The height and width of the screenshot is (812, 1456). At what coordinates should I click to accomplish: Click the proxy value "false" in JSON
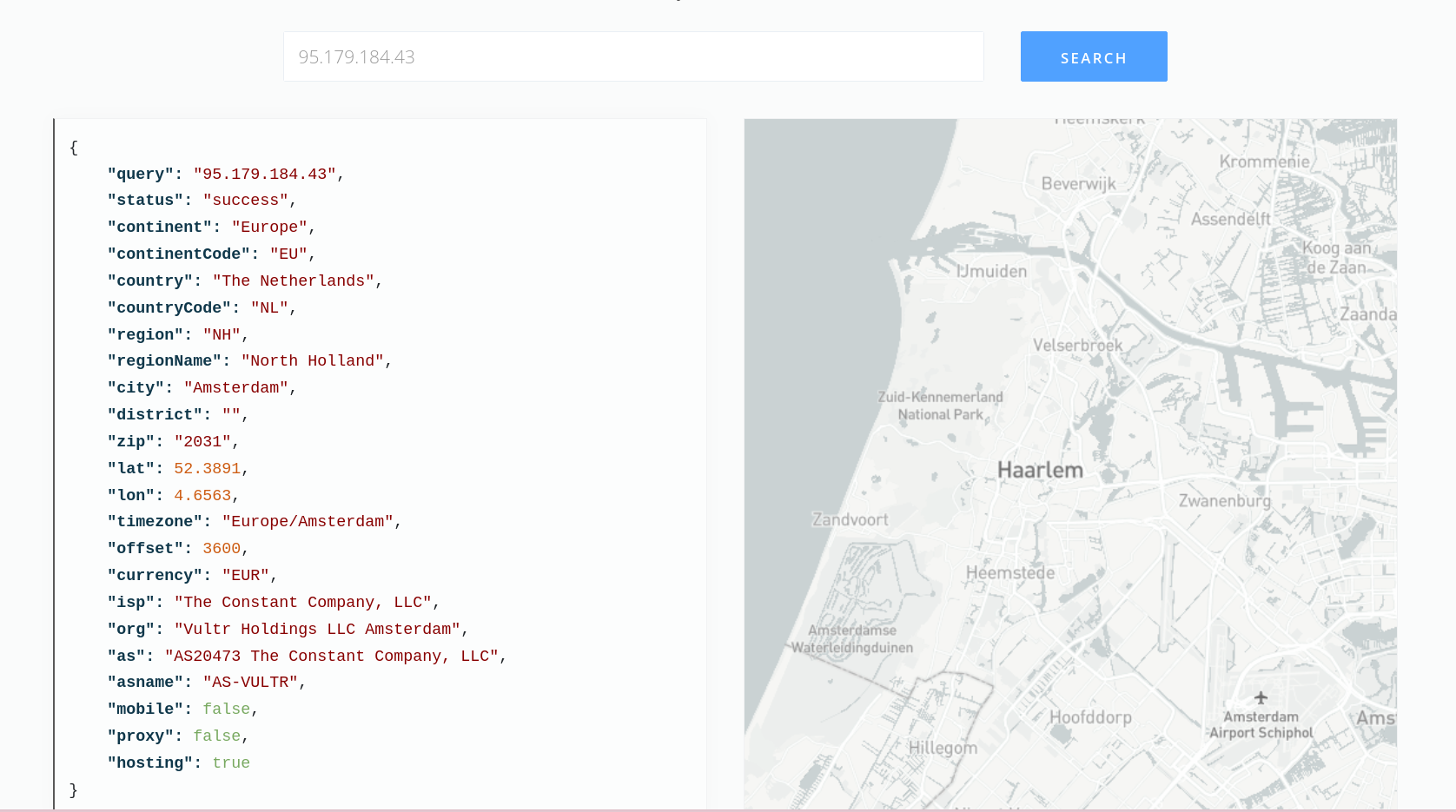coord(216,736)
